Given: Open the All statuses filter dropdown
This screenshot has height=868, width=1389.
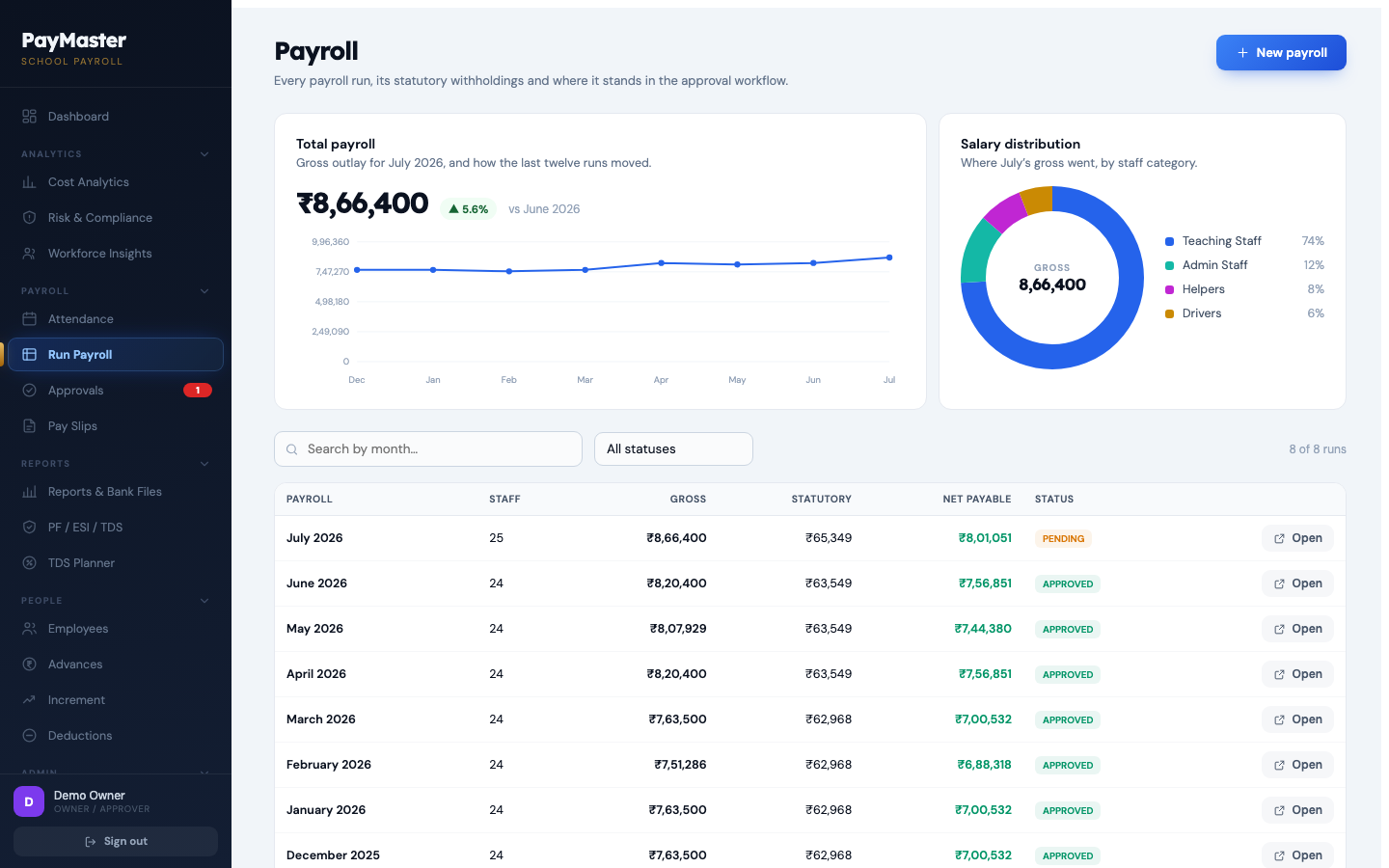Looking at the screenshot, I should 673,449.
